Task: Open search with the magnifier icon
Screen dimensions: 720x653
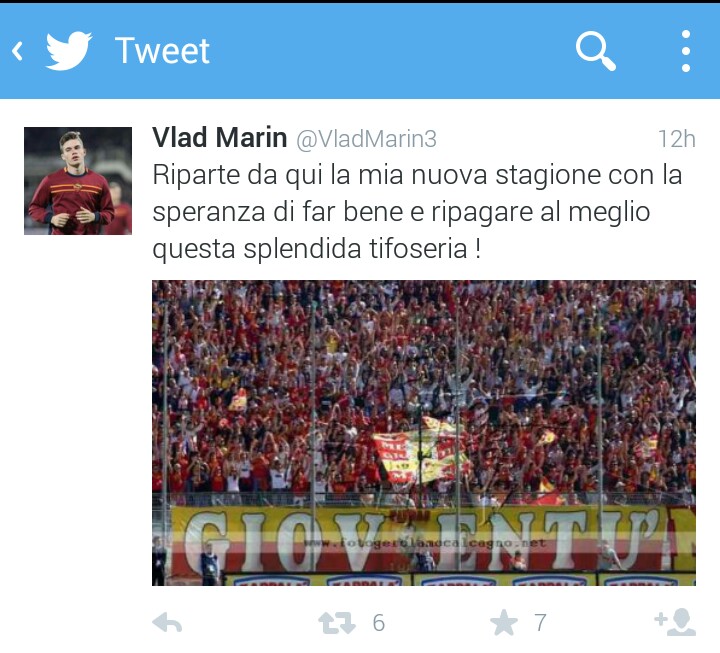Action: click(x=596, y=51)
